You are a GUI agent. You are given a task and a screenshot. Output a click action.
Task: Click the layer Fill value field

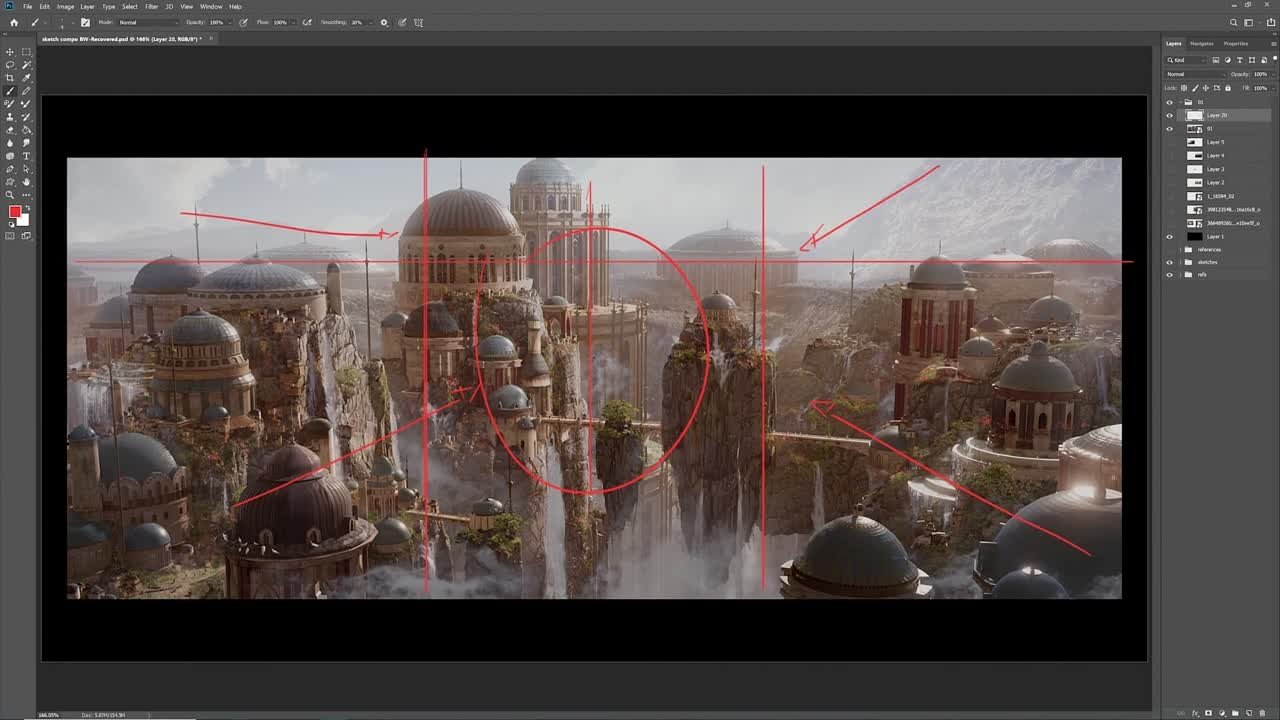click(1260, 88)
